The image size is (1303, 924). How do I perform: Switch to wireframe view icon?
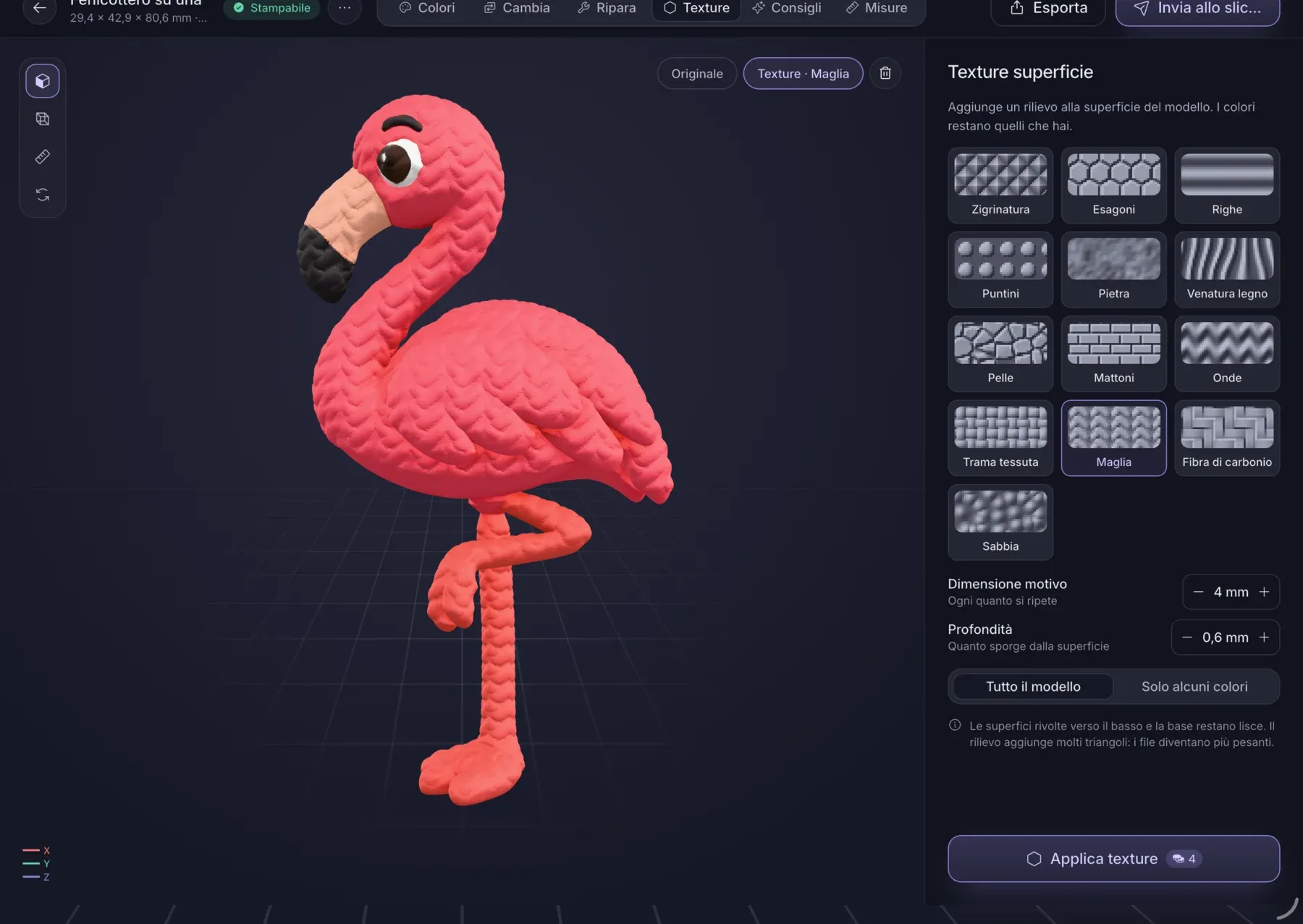(43, 119)
